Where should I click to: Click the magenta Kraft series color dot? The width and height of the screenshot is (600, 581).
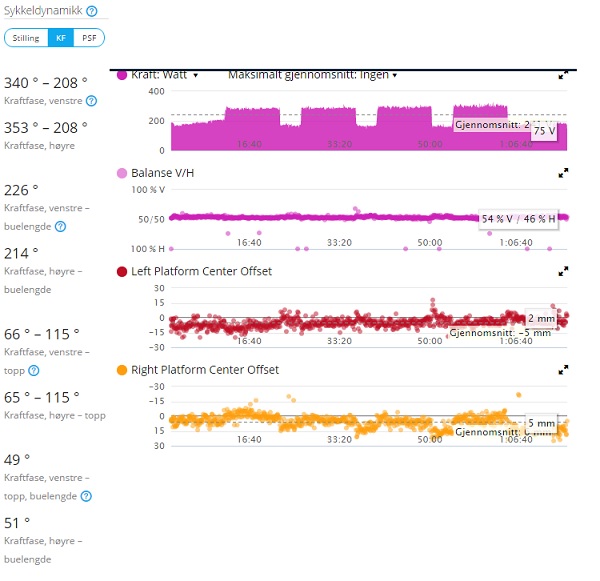click(x=123, y=75)
